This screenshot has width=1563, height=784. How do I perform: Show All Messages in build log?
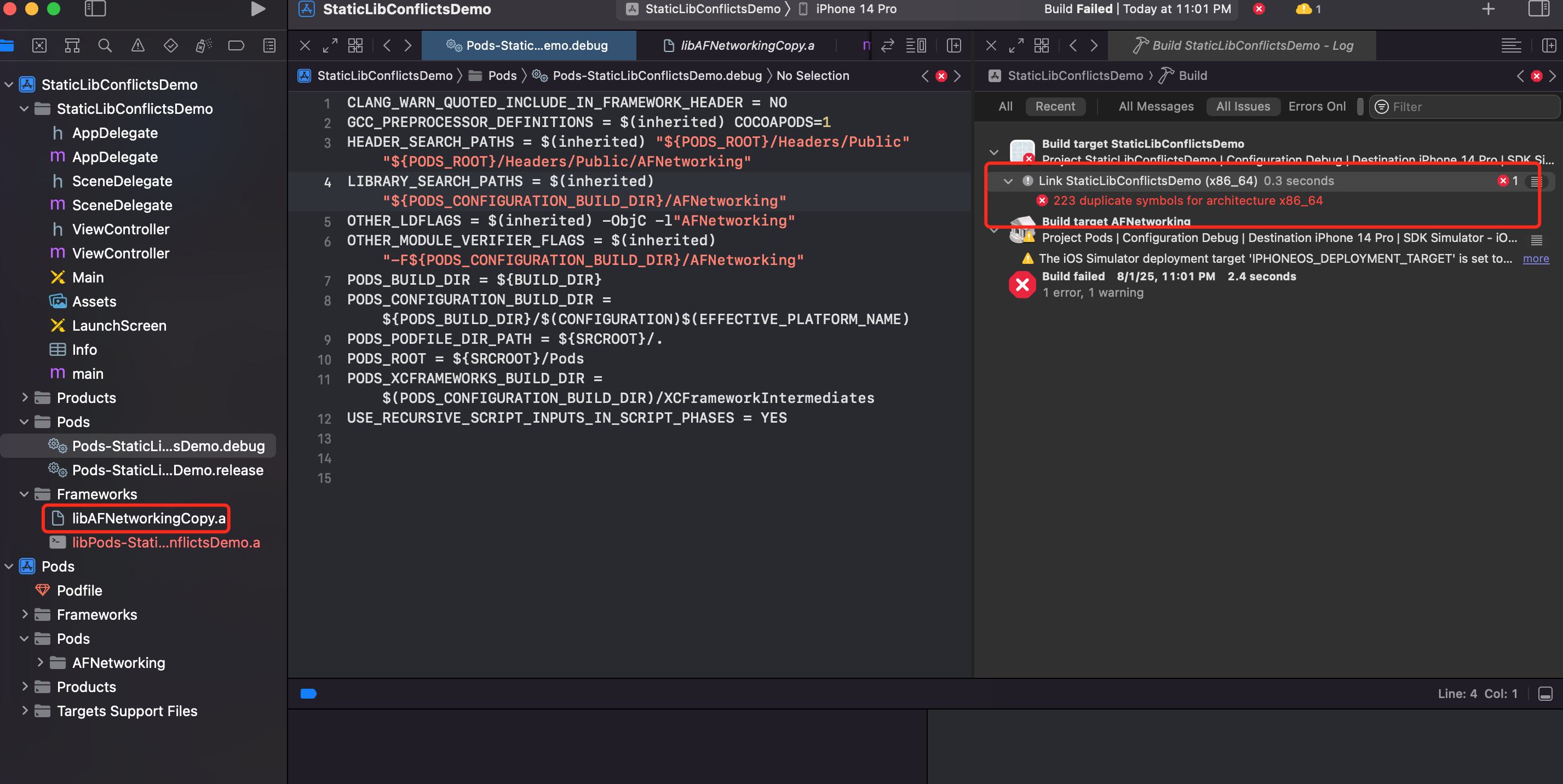1156,107
